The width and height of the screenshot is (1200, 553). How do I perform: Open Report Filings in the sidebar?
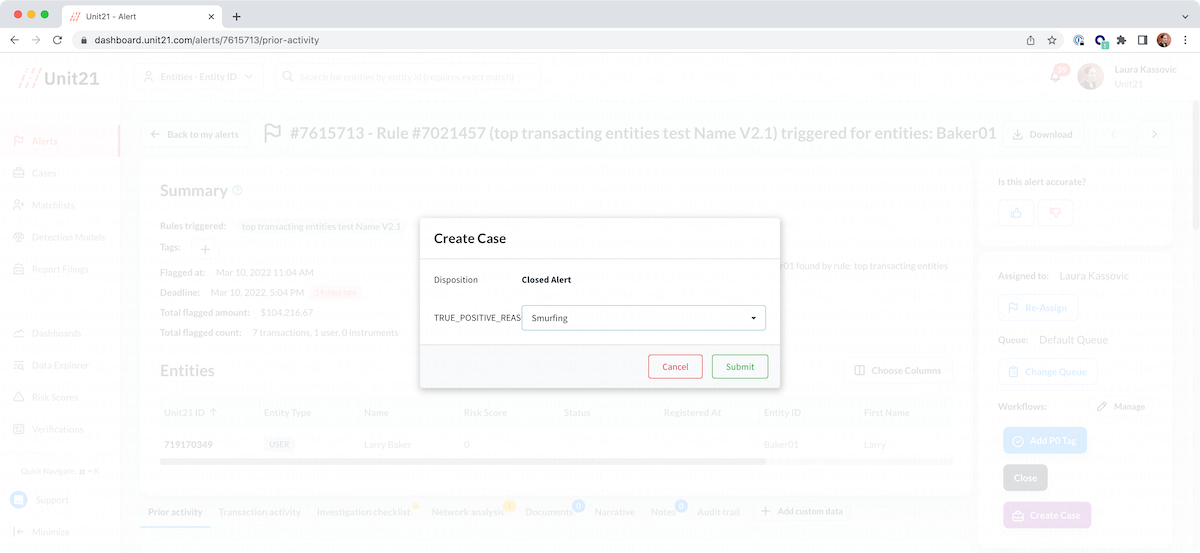50,269
